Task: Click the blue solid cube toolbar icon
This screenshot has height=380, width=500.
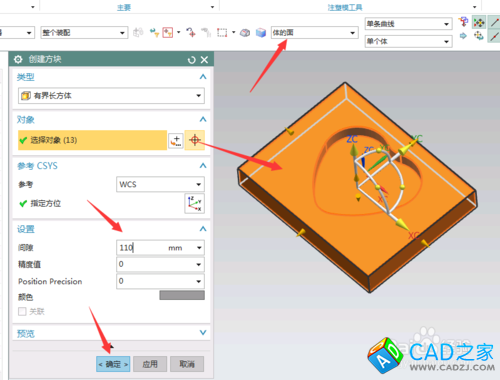Action: point(261,33)
